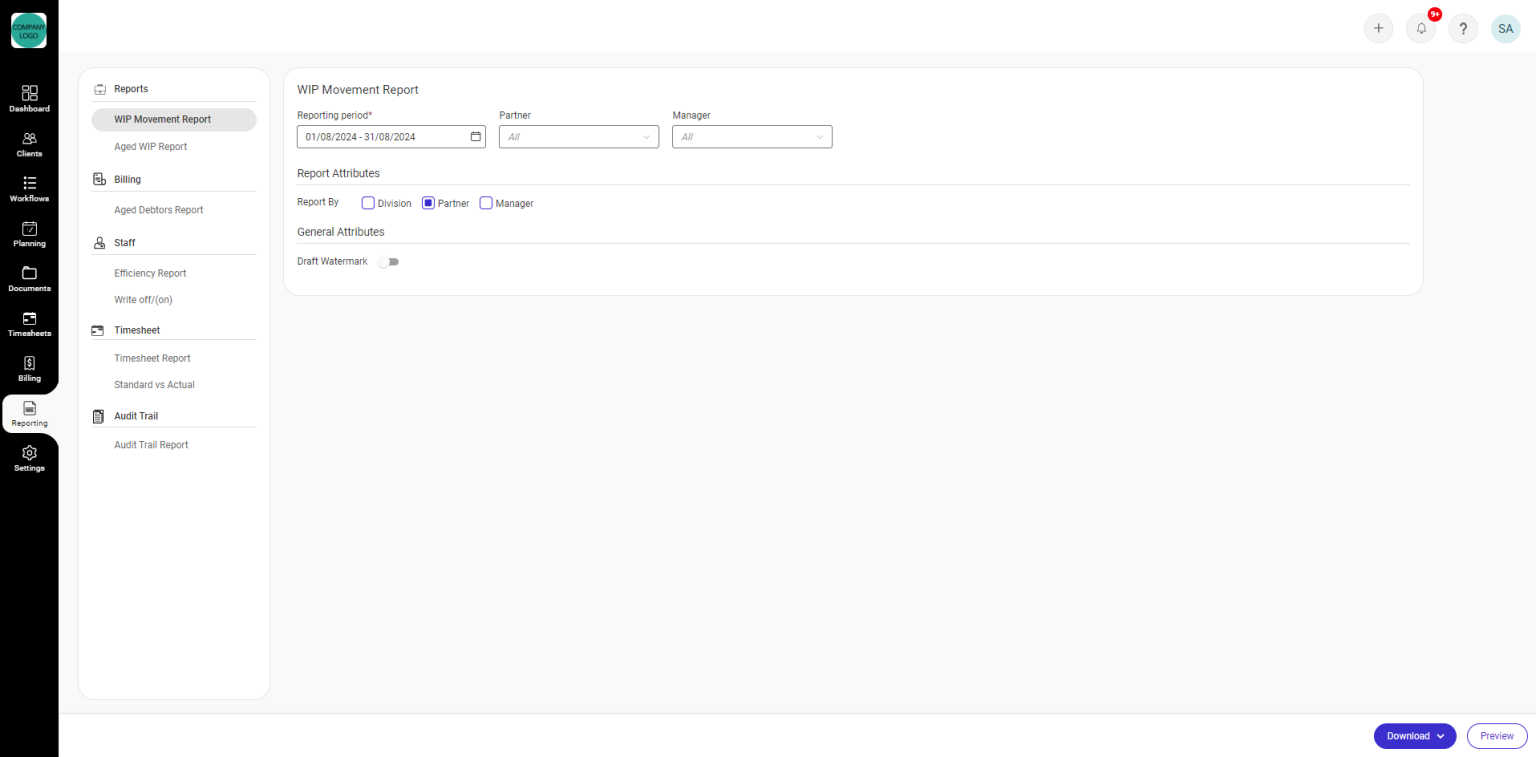Navigate to Planning via sidebar icon
This screenshot has height=757, width=1536.
click(29, 232)
